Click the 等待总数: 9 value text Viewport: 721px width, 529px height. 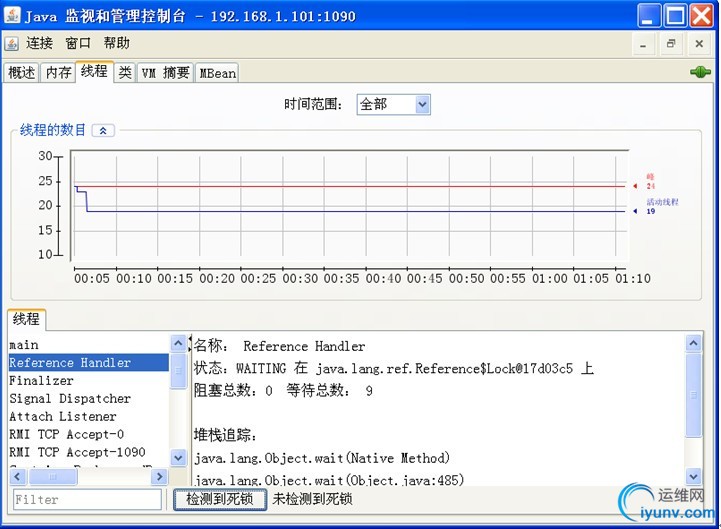point(329,391)
